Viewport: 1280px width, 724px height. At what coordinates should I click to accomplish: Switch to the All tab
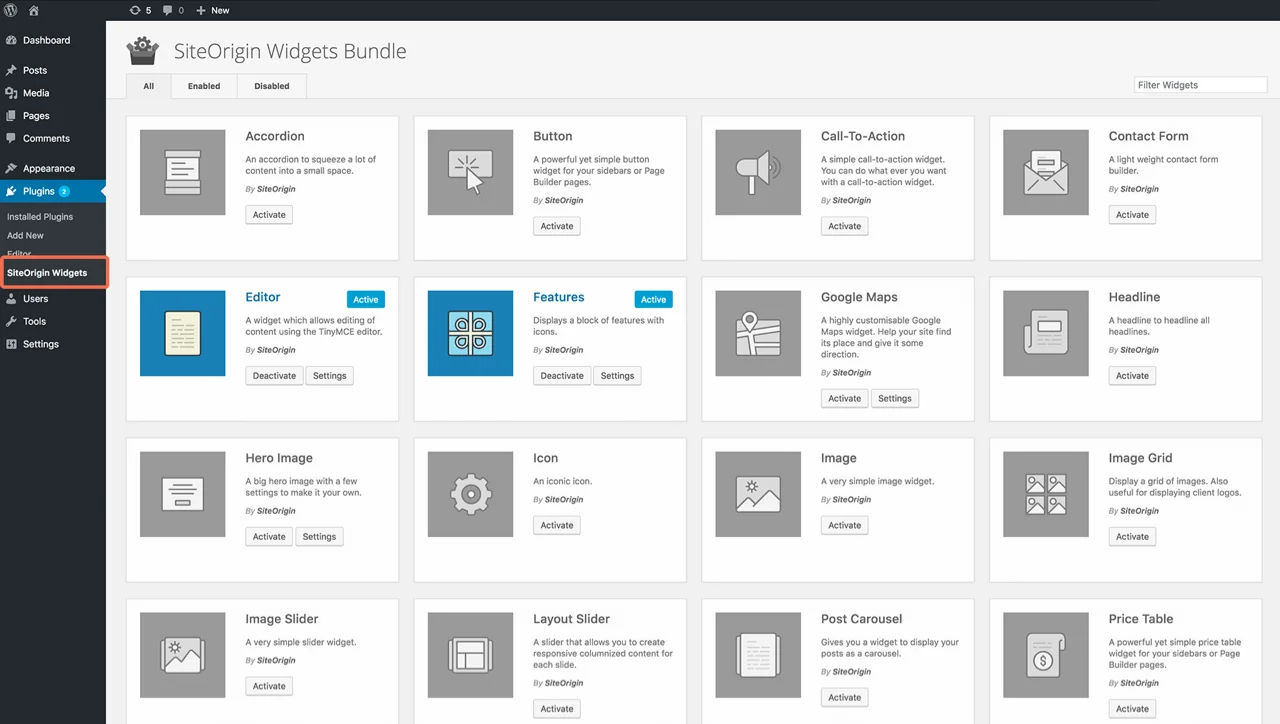pyautogui.click(x=148, y=86)
